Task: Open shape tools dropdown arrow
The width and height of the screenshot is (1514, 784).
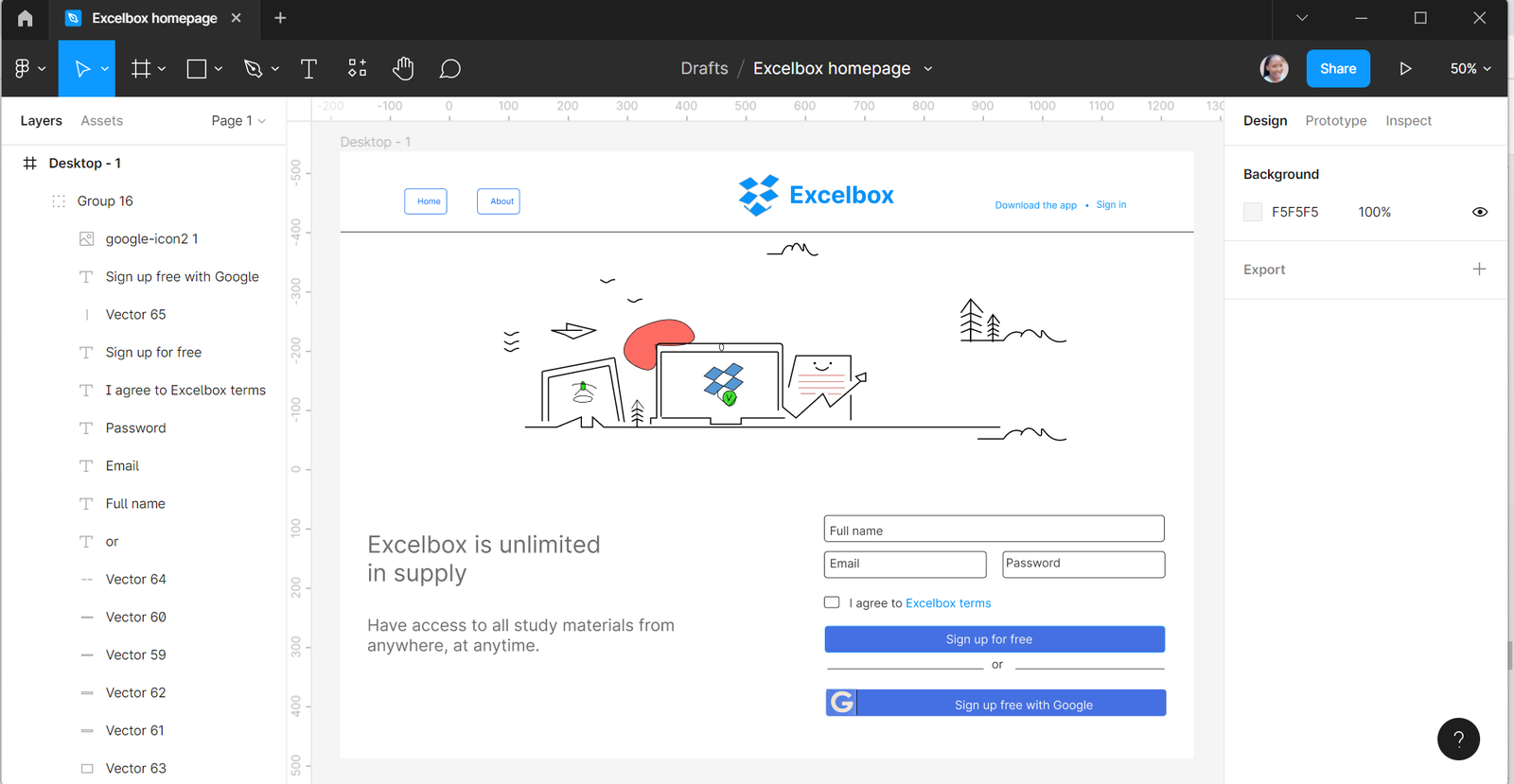Action: click(x=219, y=69)
